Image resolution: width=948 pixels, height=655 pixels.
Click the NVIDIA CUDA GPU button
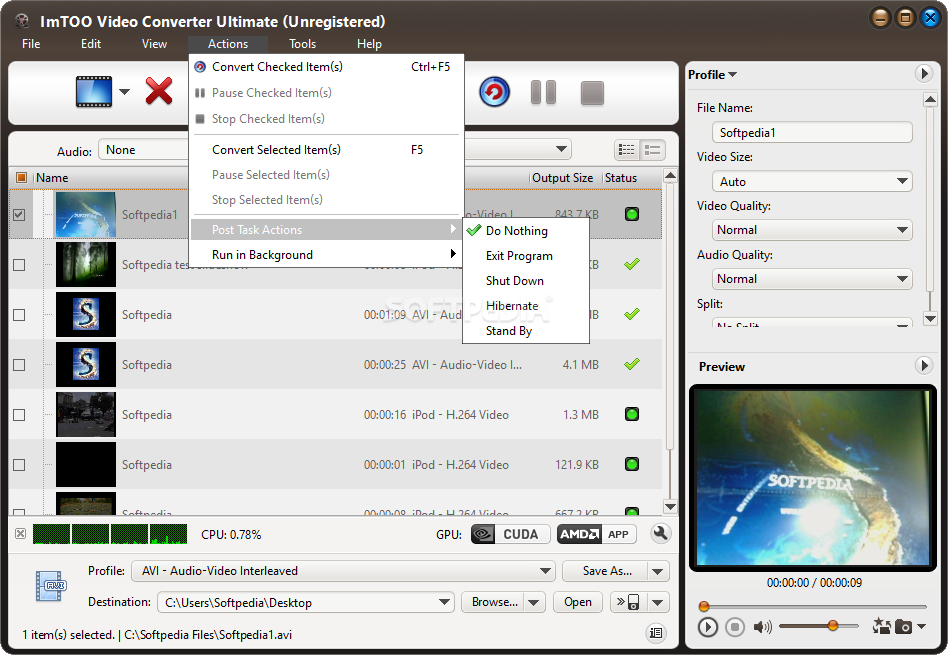(510, 534)
